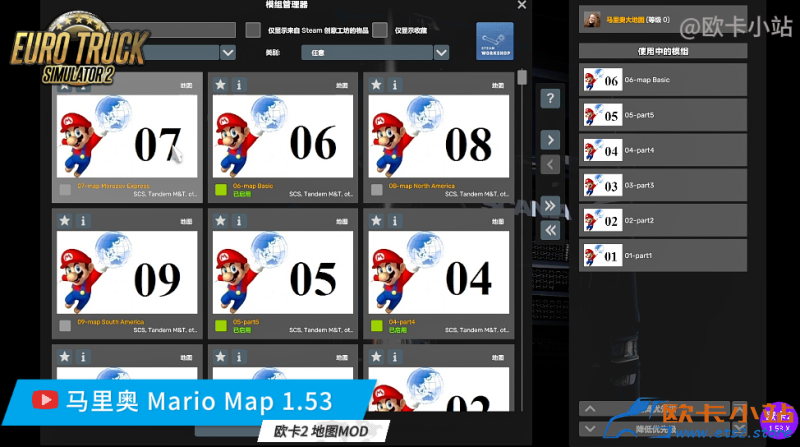This screenshot has width=800, height=447.
Task: Click the profile avatar picture
Action: (x=592, y=20)
